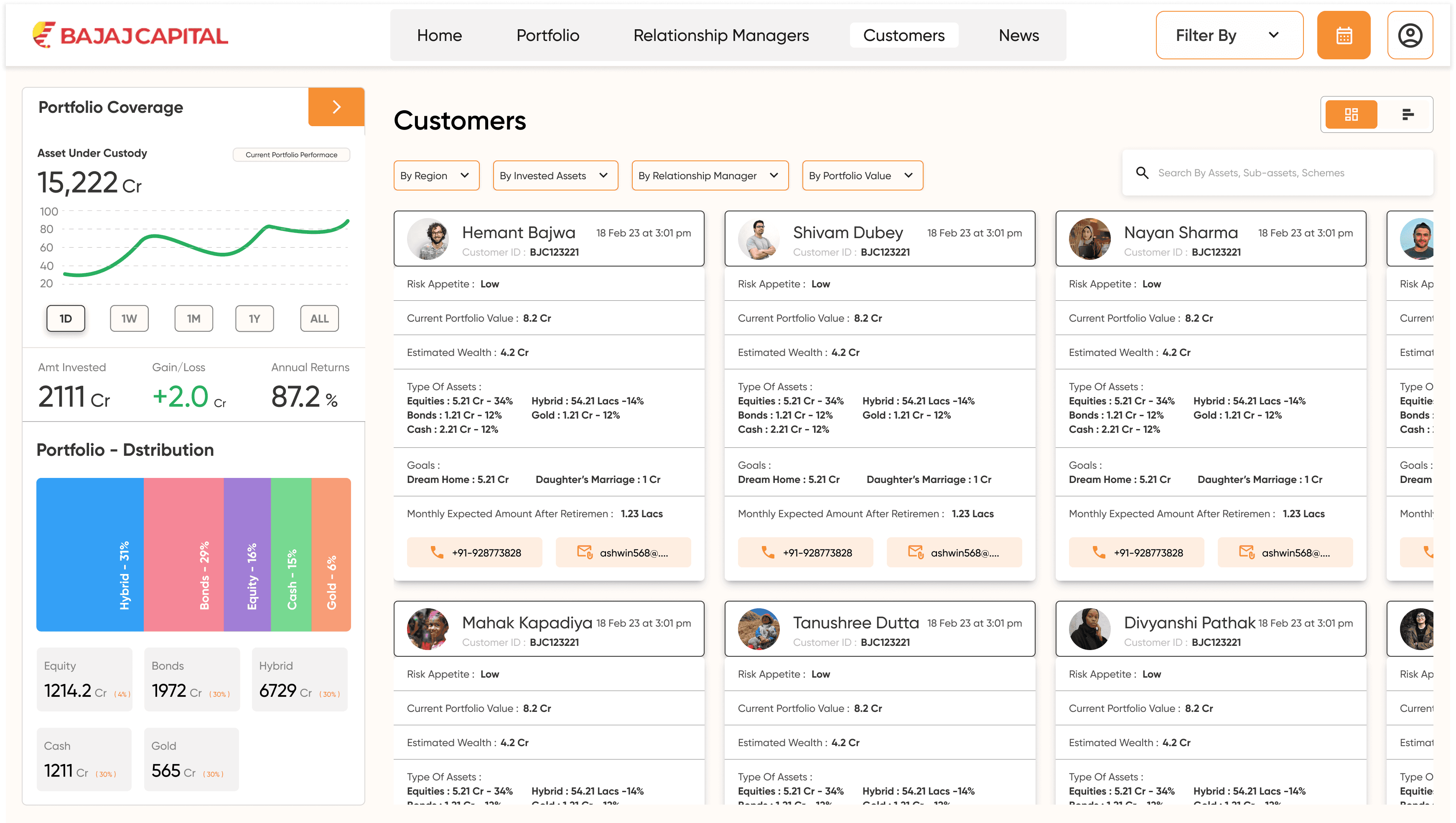Open the Portfolio tab
Image resolution: width=1456 pixels, height=823 pixels.
[x=547, y=36]
